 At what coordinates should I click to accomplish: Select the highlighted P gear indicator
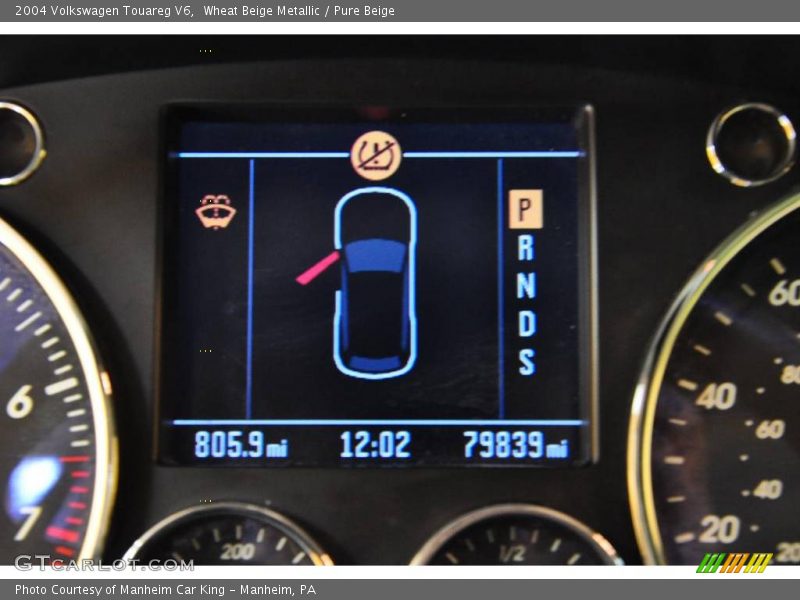coord(526,209)
